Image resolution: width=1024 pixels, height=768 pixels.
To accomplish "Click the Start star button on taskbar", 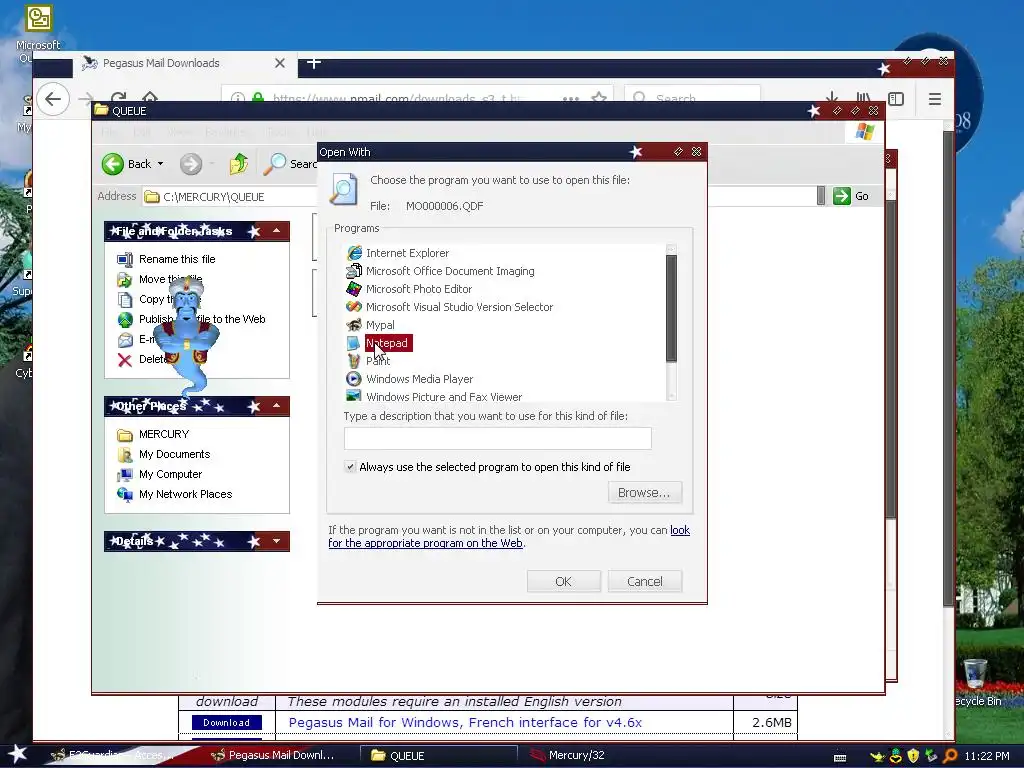I will 17,755.
